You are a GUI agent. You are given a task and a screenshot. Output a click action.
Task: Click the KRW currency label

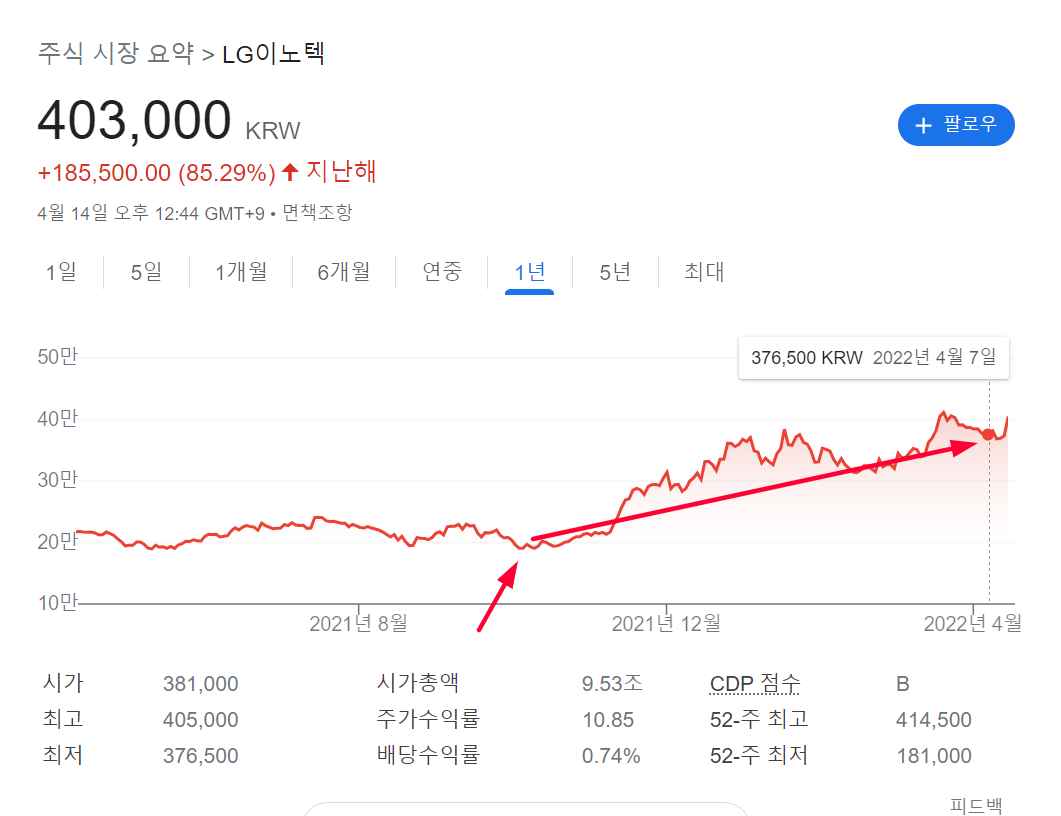(x=273, y=131)
